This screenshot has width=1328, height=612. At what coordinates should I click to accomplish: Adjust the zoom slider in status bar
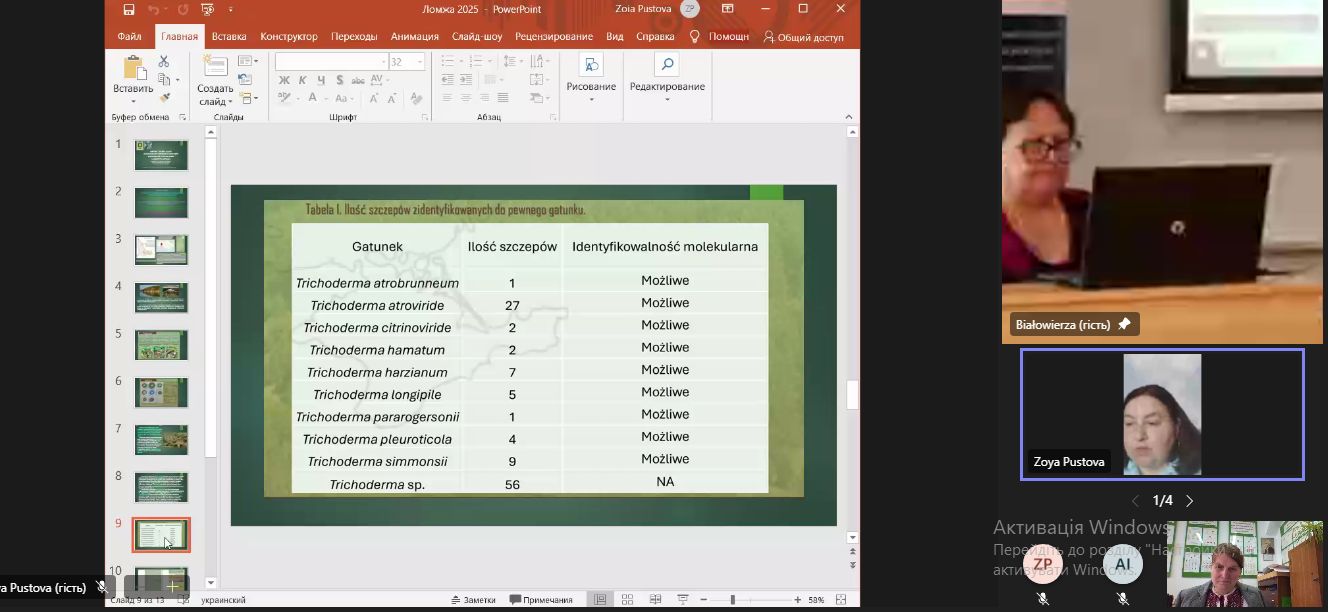(x=733, y=600)
